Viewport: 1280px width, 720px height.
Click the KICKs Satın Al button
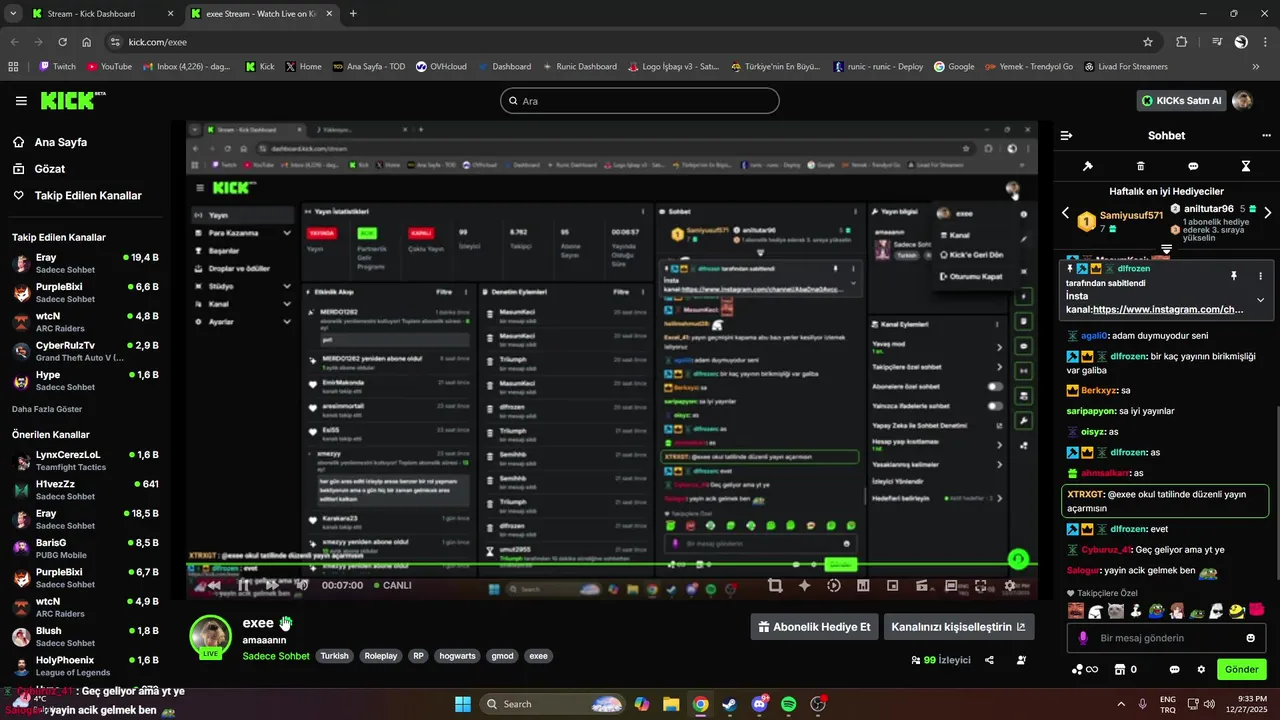pyautogui.click(x=1182, y=100)
